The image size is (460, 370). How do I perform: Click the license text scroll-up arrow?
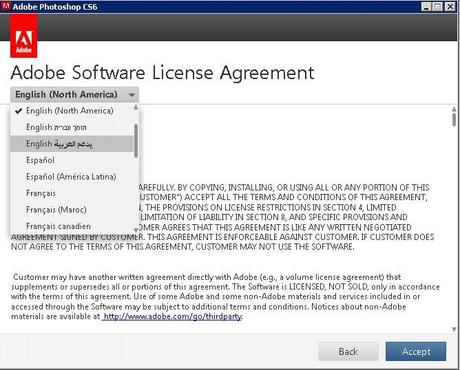[x=454, y=109]
